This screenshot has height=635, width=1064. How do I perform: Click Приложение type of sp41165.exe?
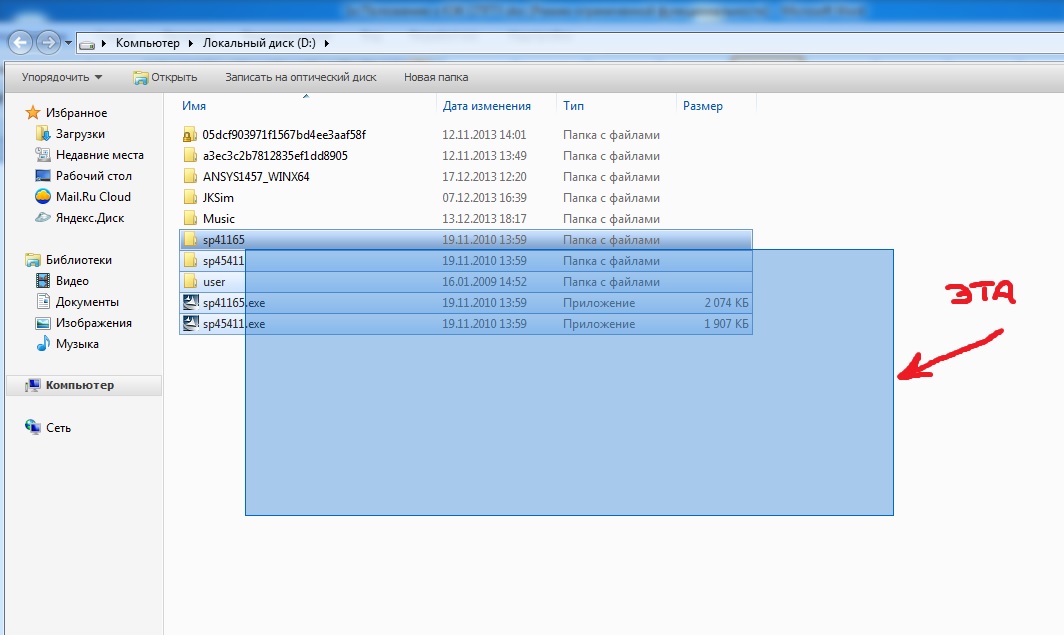pyautogui.click(x=599, y=303)
